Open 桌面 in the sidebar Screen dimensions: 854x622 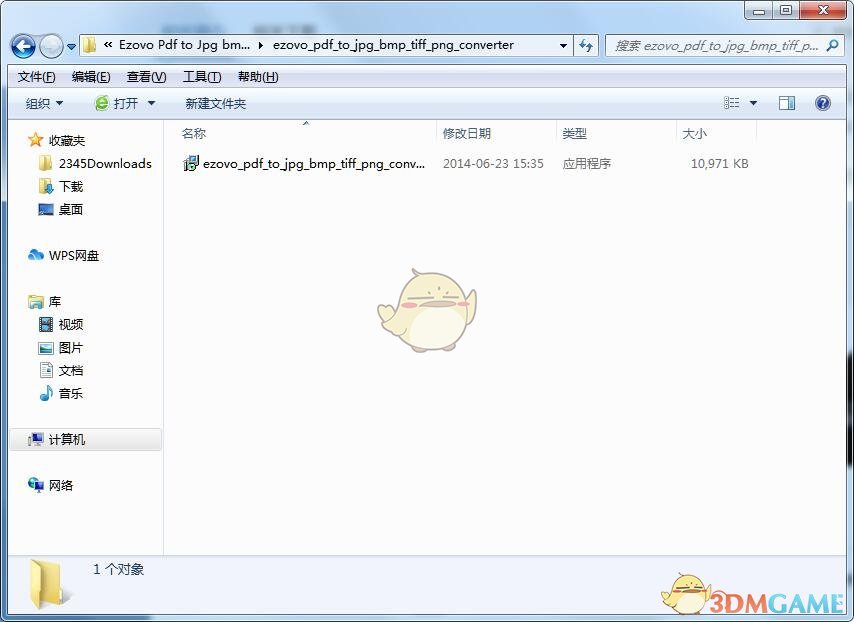pyautogui.click(x=71, y=210)
